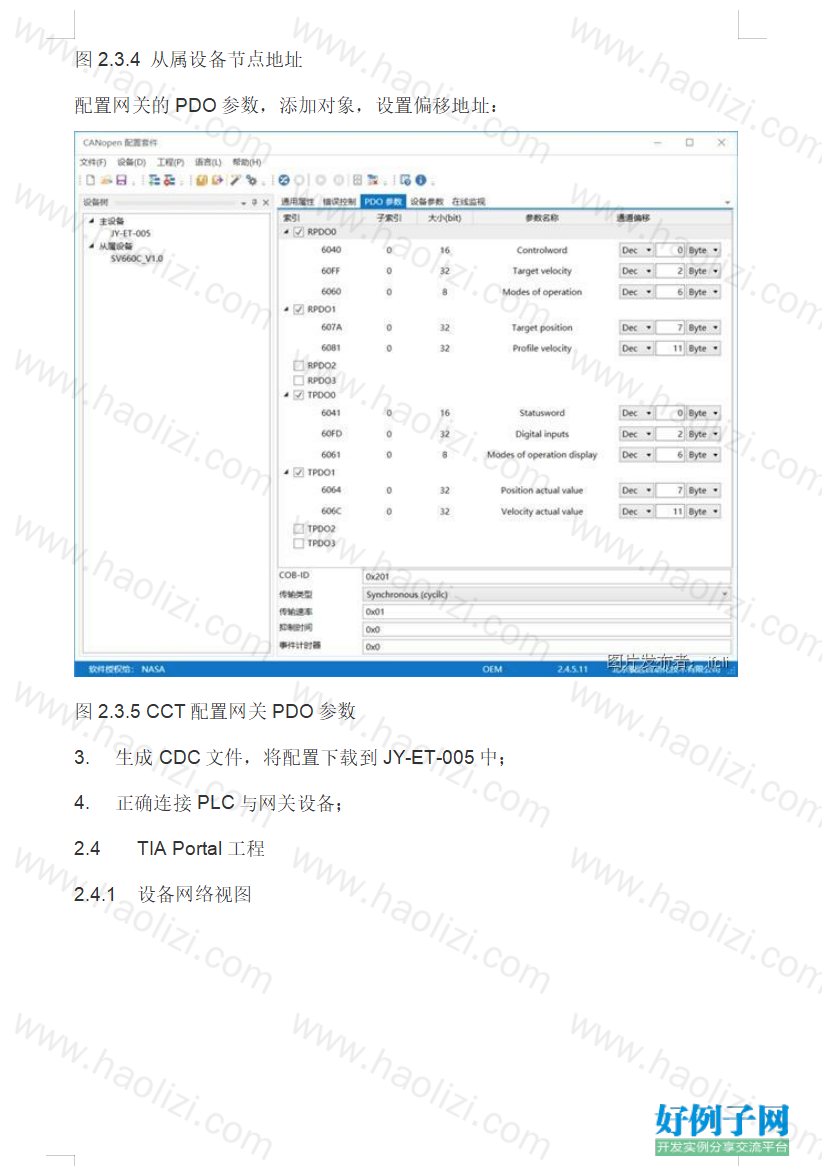Viewport: 822px width, 1166px height.
Task: Switch to the 设备参数 tab
Action: point(427,202)
